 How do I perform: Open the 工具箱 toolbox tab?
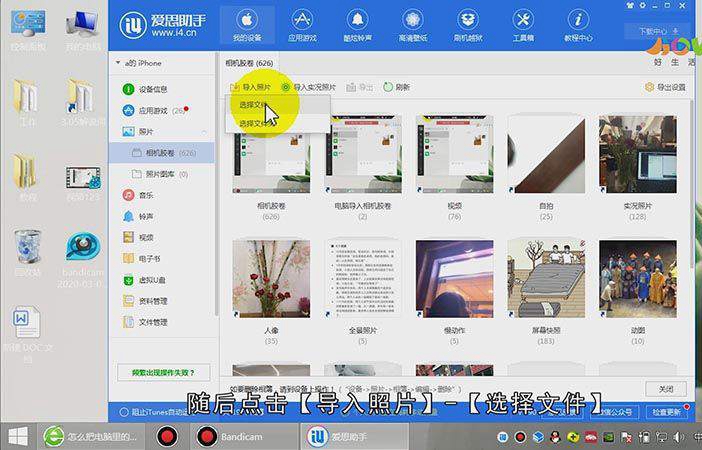pos(523,27)
